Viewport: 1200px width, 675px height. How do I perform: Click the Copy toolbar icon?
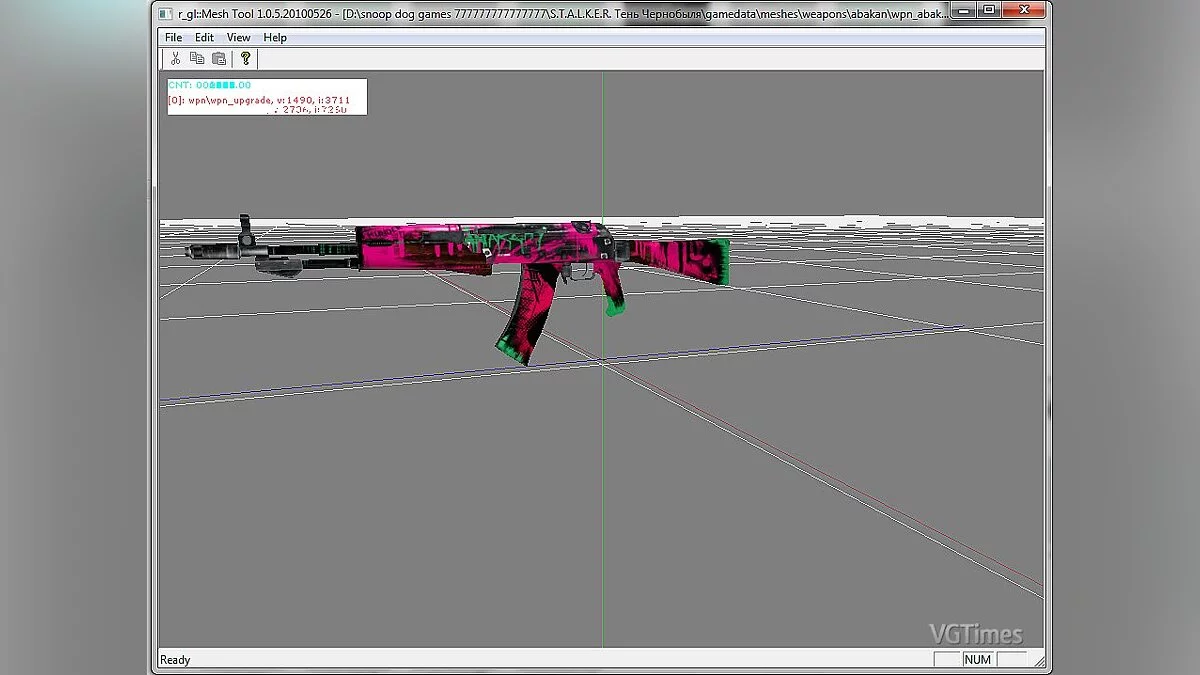click(x=197, y=59)
